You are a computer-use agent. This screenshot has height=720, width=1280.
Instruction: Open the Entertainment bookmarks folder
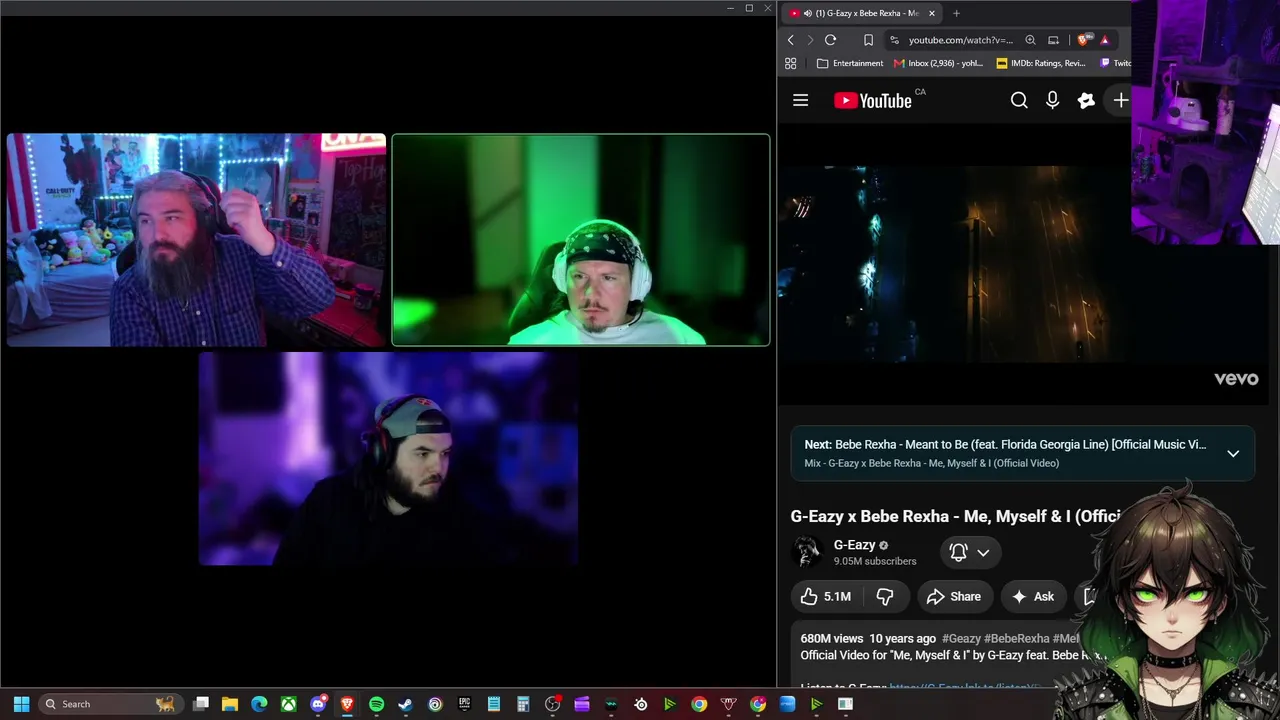point(850,63)
